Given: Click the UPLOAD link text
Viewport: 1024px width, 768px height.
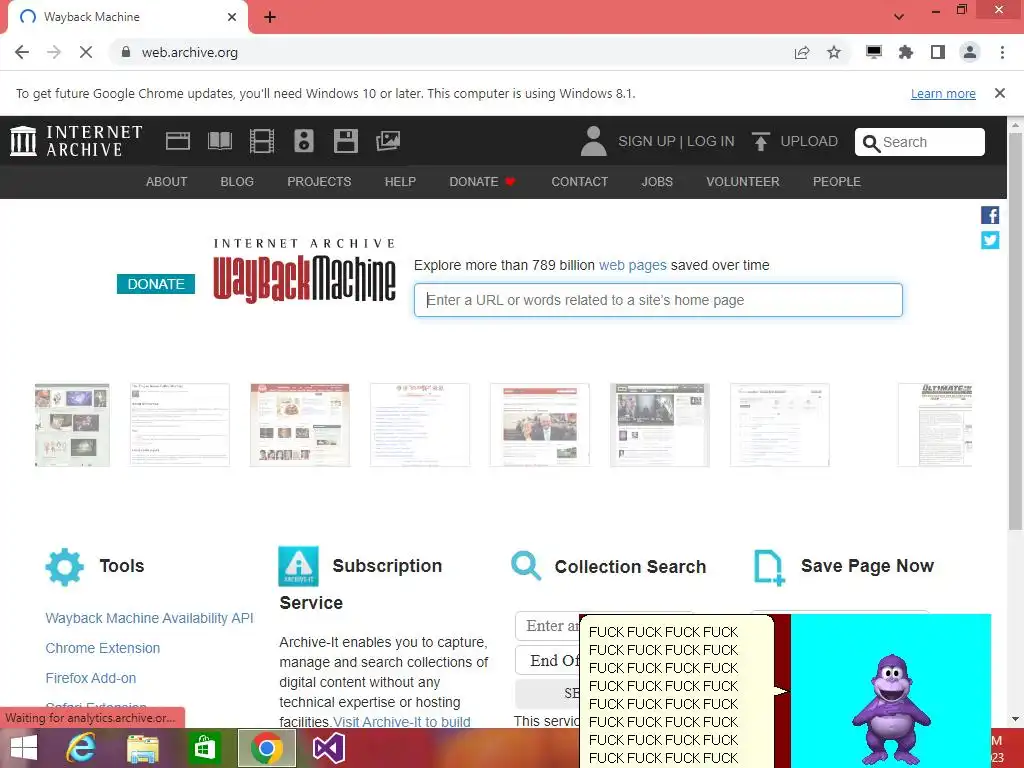Looking at the screenshot, I should coord(809,141).
